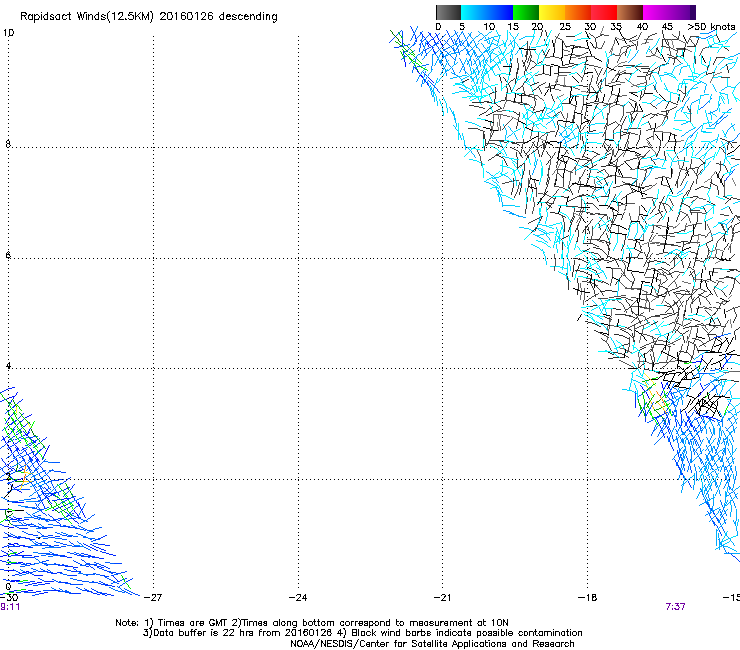Click the orange 25-30 knots color swatch
This screenshot has width=740, height=650.
pos(578,12)
